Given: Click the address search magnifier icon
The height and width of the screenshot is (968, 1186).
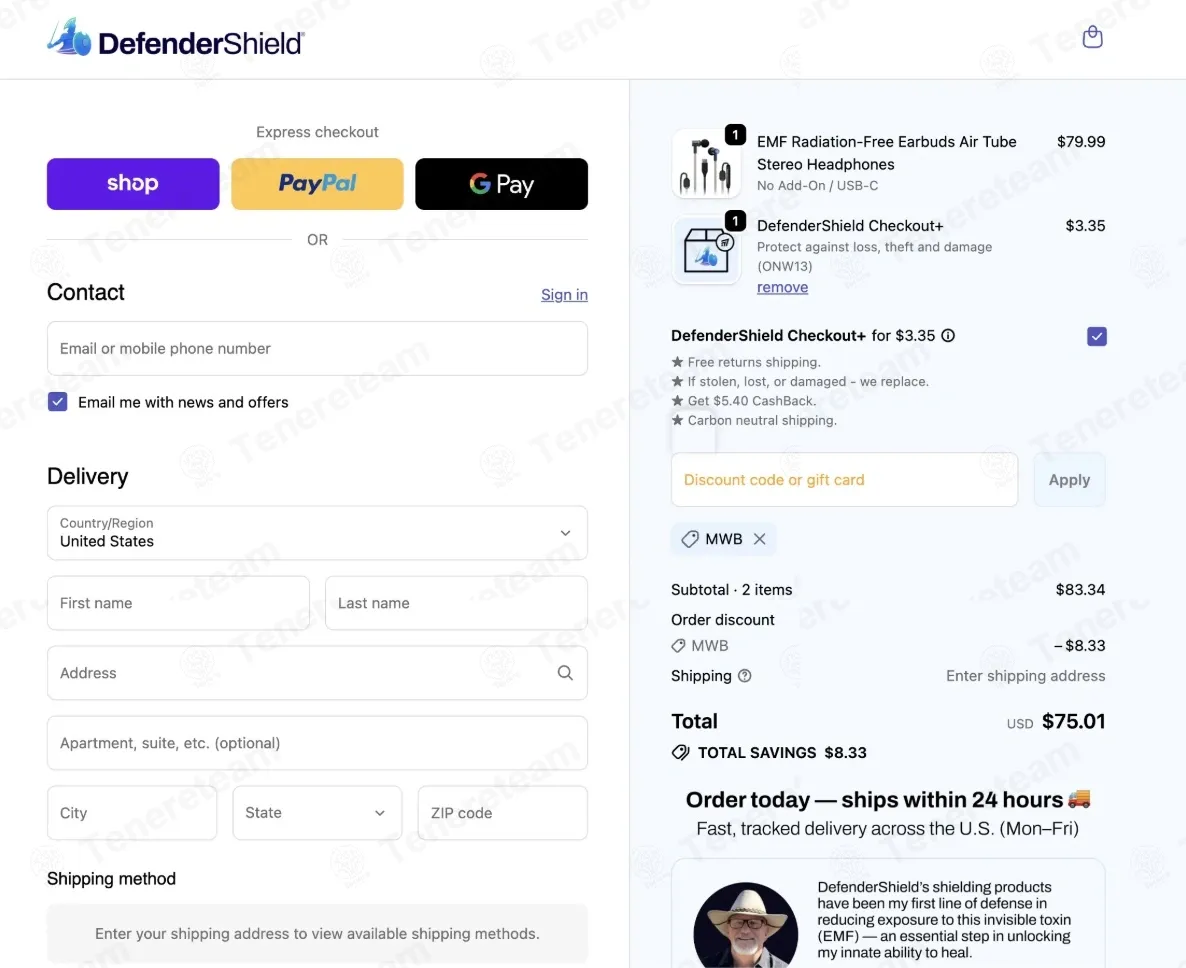Looking at the screenshot, I should point(565,673).
